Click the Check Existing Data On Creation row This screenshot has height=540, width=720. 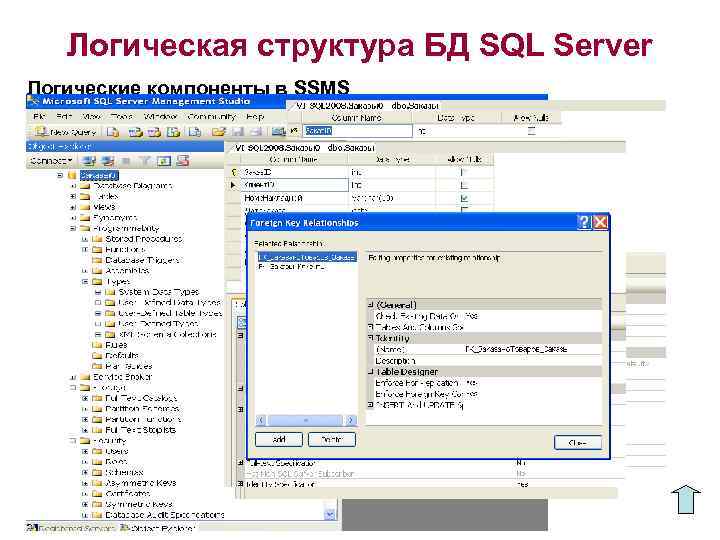(486, 316)
